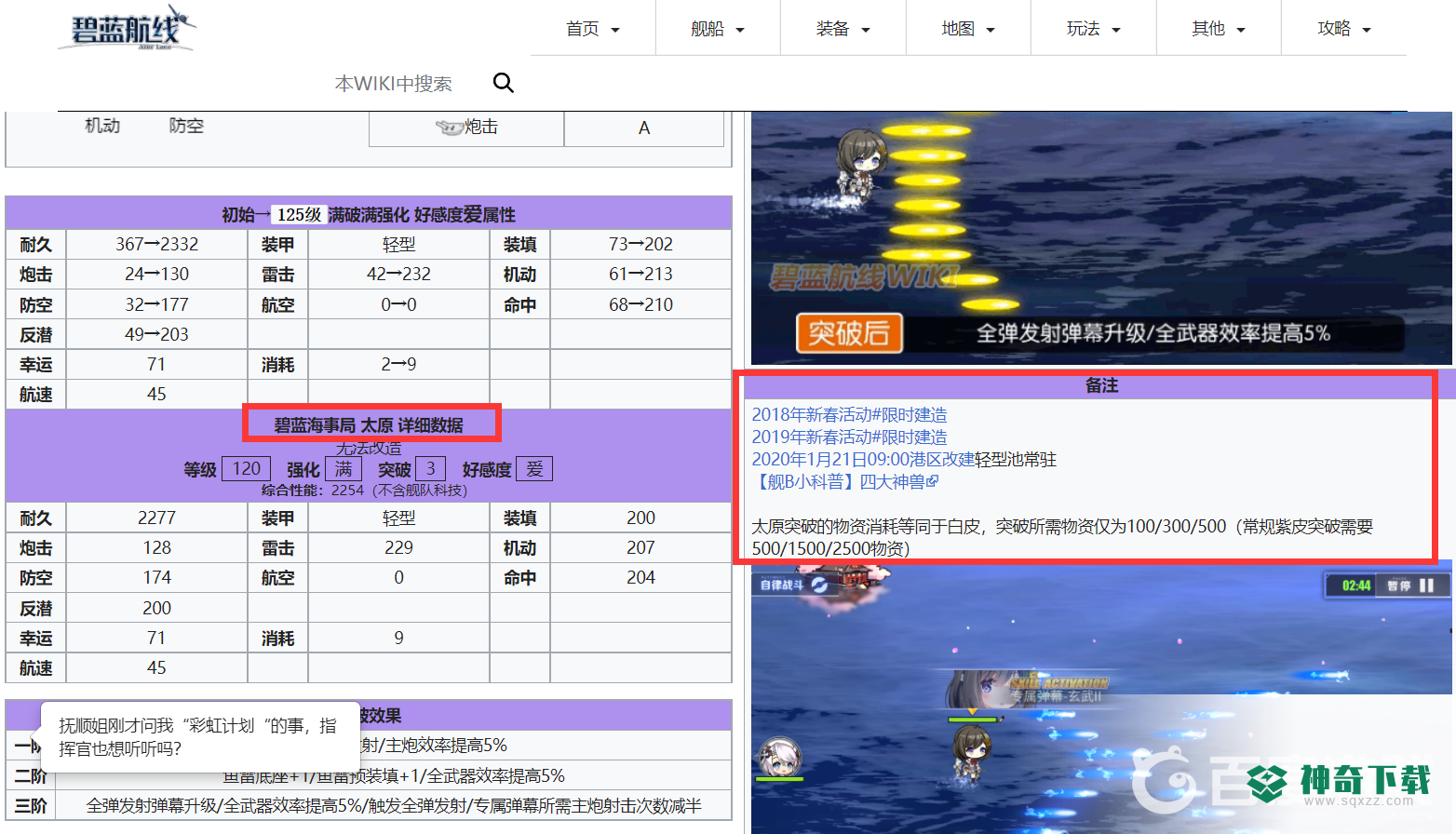The height and width of the screenshot is (834, 1456).
Task: Click the 68→210 命中 value
Action: 640,304
